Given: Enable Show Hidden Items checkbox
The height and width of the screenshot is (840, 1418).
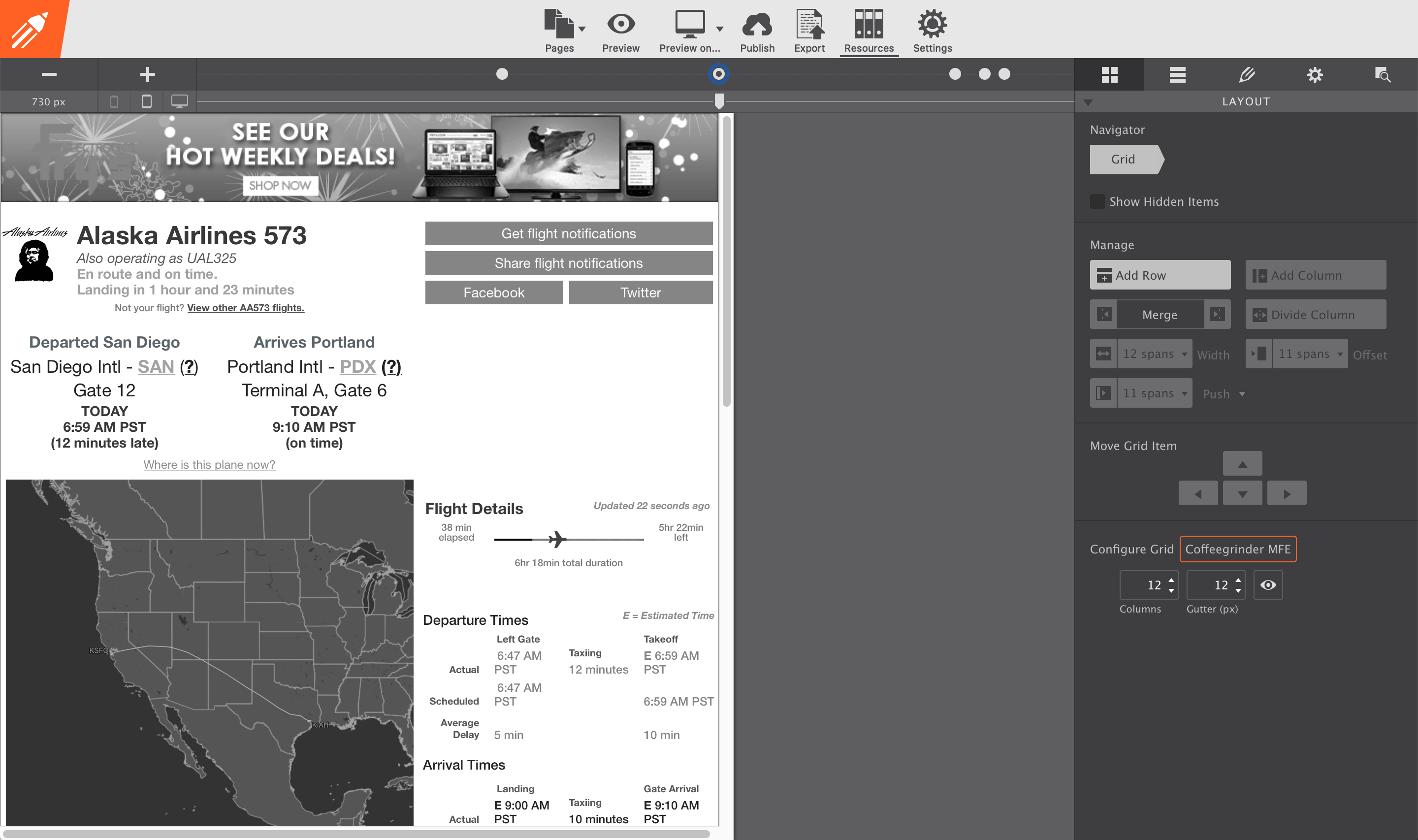Looking at the screenshot, I should click(1097, 201).
